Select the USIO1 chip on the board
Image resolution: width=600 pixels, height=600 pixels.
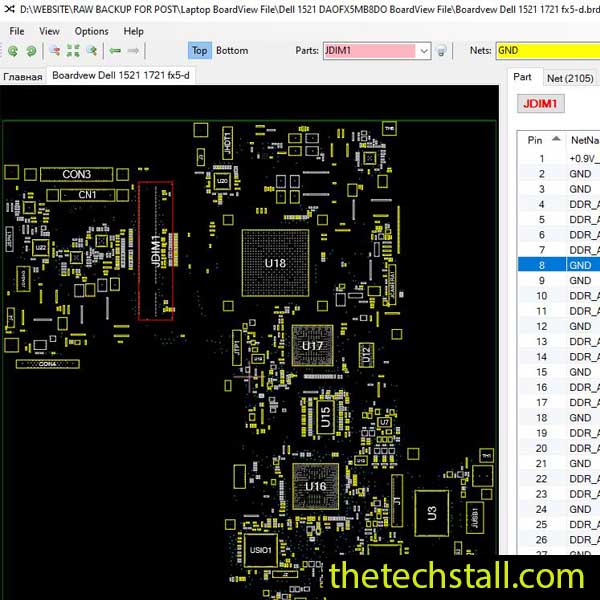261,550
